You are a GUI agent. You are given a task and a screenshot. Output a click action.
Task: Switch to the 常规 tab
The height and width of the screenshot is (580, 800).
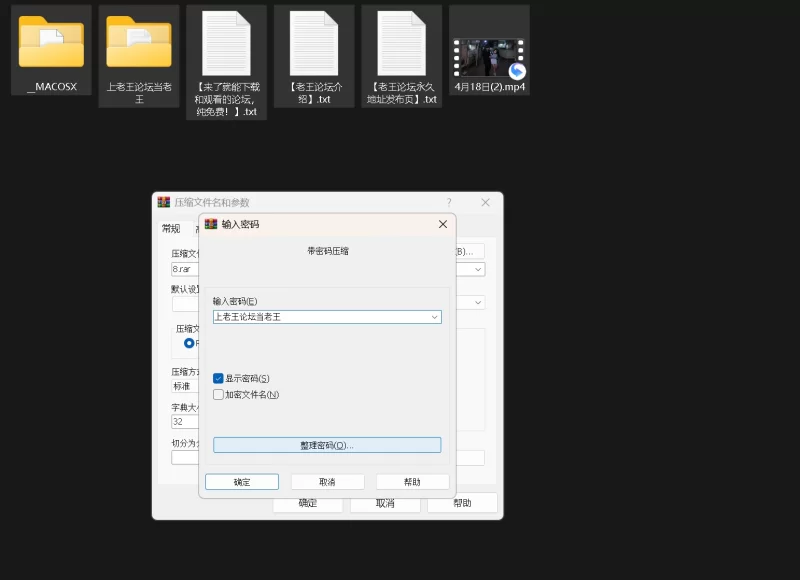171,229
